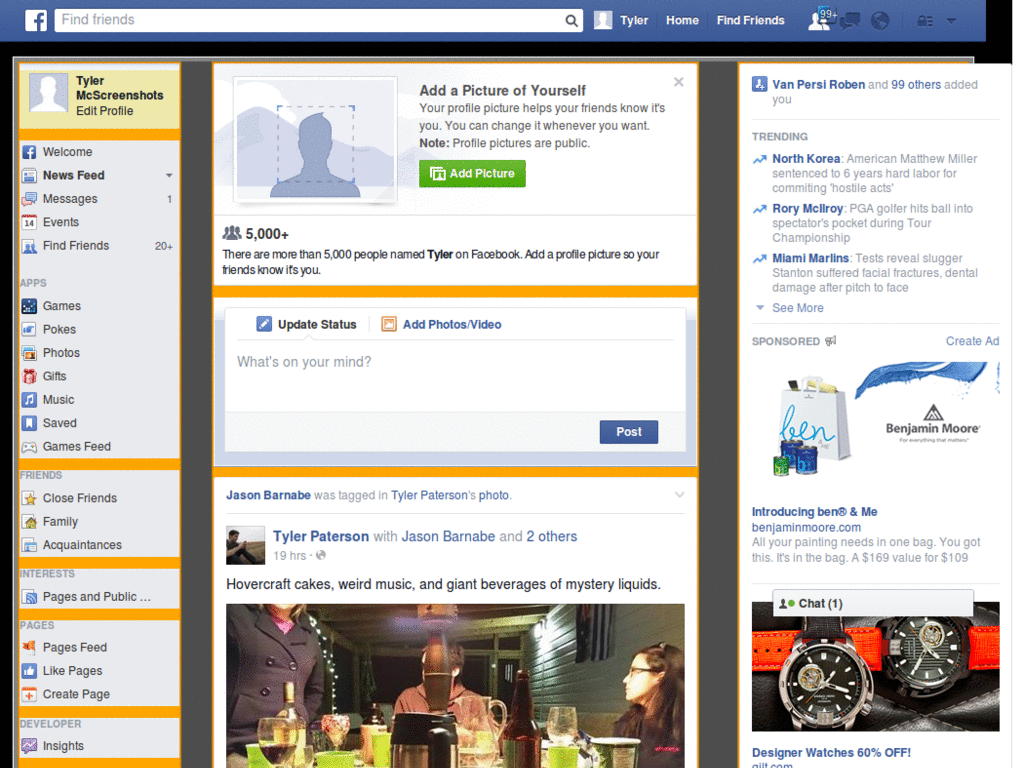Click the News Feed sidebar icon
This screenshot has height=768, width=1024.
click(x=29, y=176)
